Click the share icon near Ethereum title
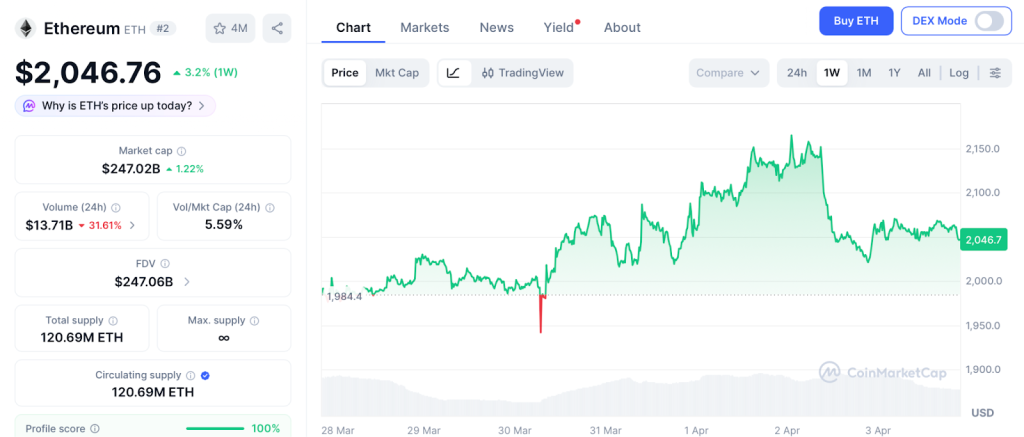 [x=277, y=28]
